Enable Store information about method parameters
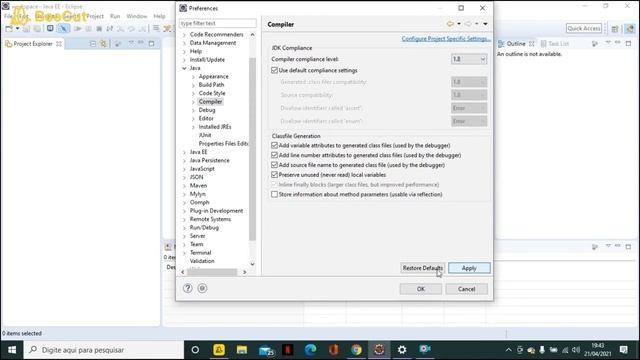 click(274, 194)
